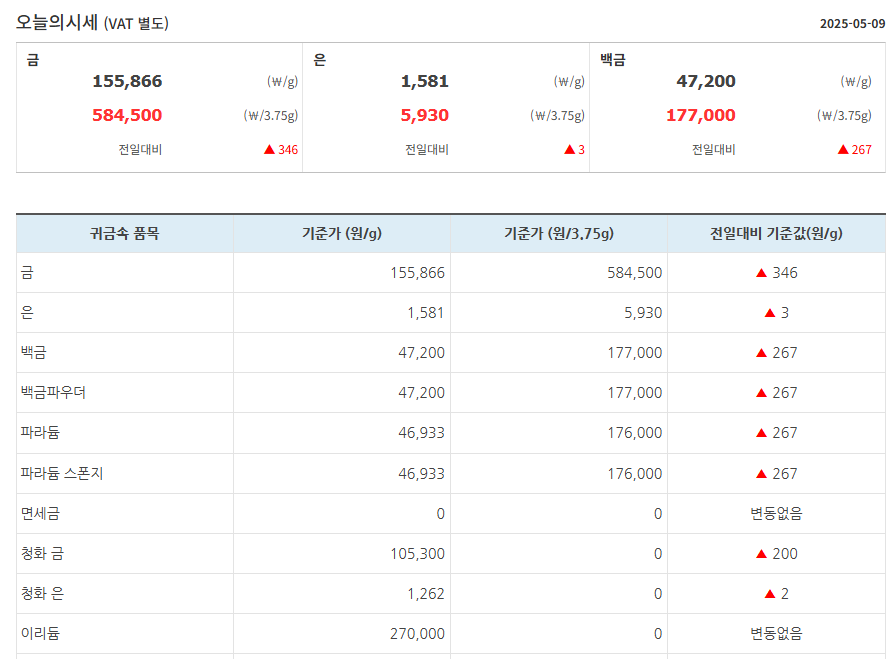Image resolution: width=890 pixels, height=659 pixels.
Task: Click 270,000 value in 이리듐 row
Action: [417, 634]
